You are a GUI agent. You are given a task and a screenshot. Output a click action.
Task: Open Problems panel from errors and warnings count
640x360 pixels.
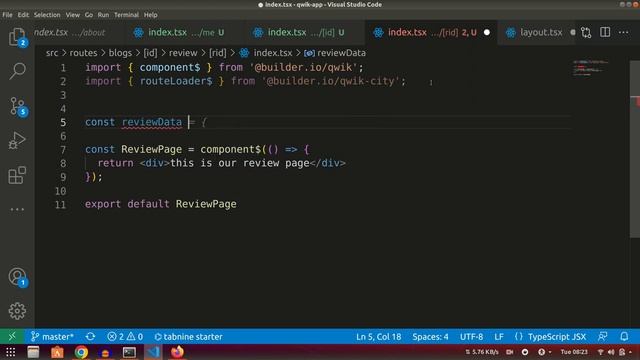(x=125, y=337)
